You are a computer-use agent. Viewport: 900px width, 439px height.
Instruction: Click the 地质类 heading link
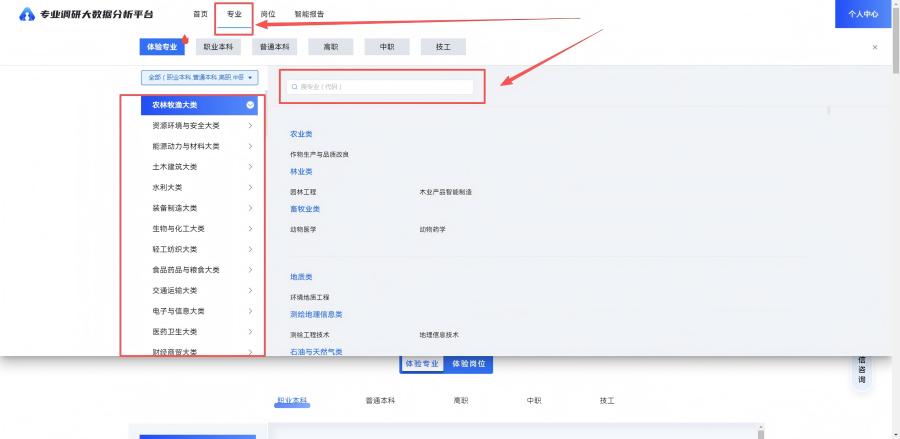click(x=301, y=277)
